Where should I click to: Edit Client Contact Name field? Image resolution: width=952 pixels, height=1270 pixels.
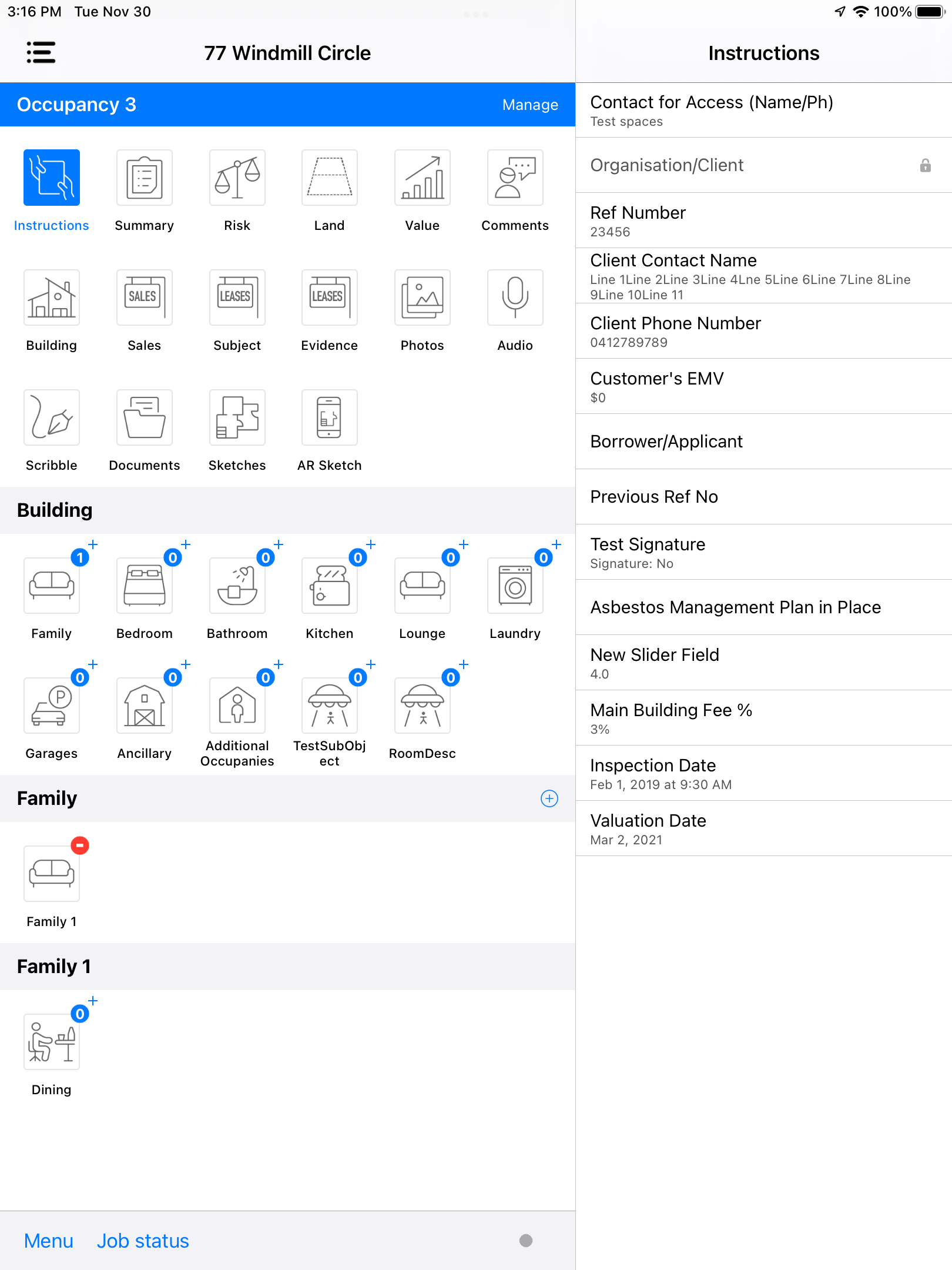(x=764, y=276)
